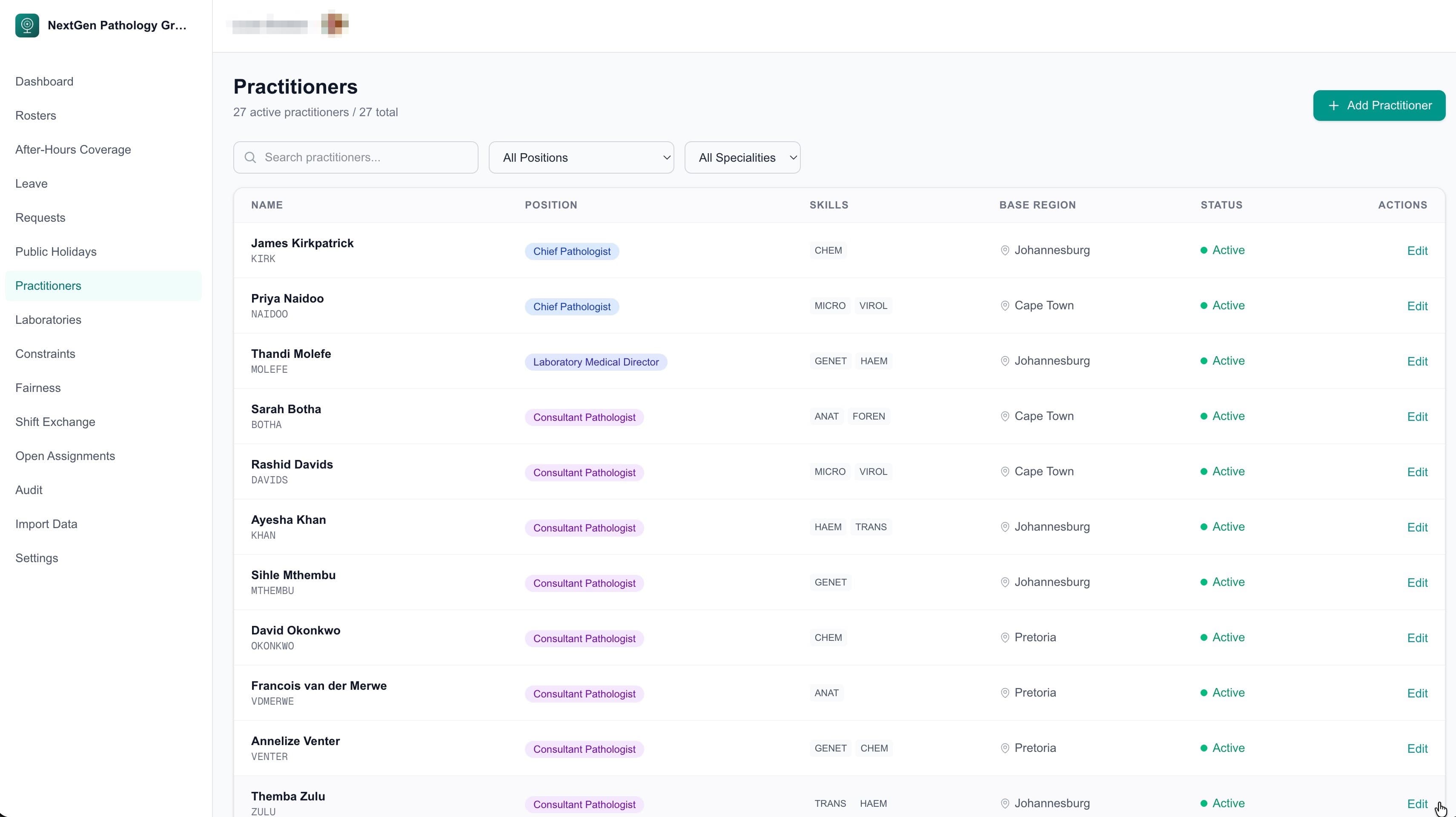
Task: Click the search magnifier icon
Action: pyautogui.click(x=250, y=157)
